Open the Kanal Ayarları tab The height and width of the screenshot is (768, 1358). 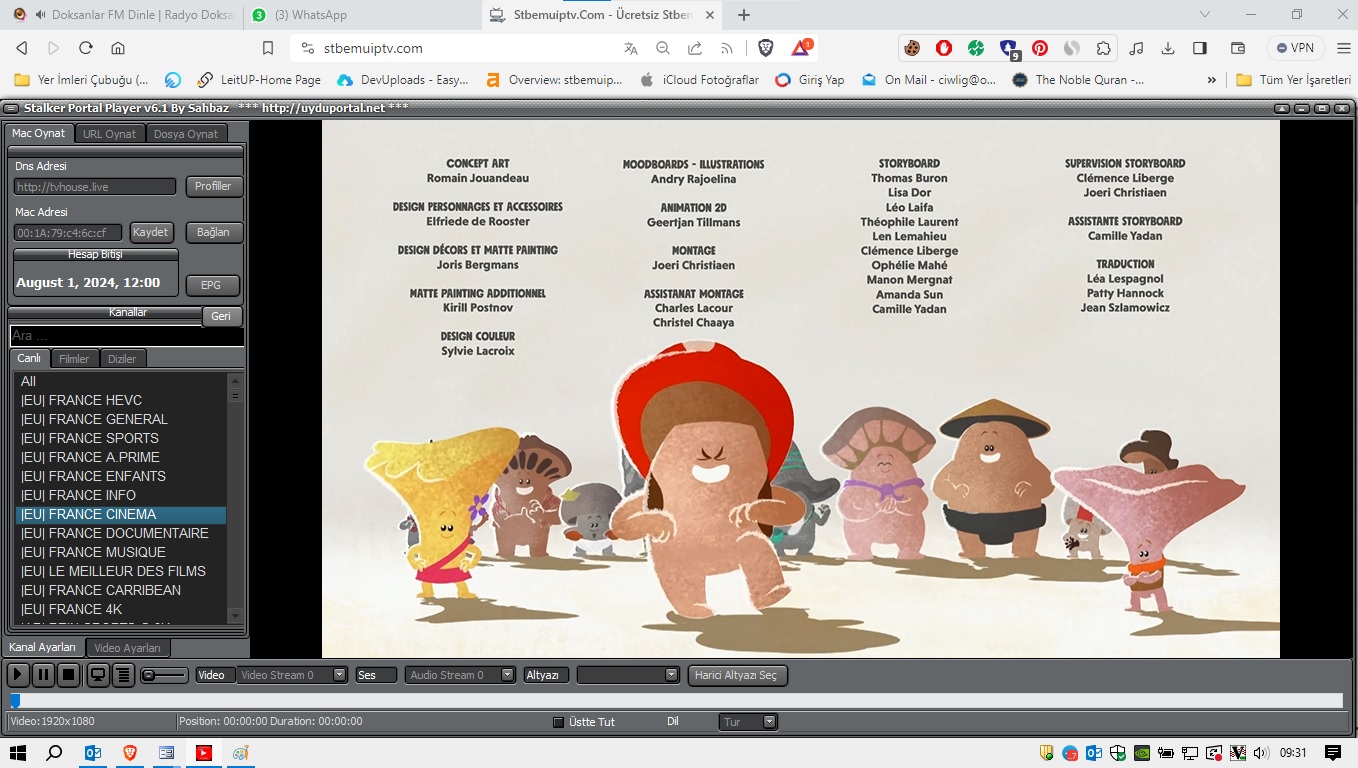[x=43, y=647]
